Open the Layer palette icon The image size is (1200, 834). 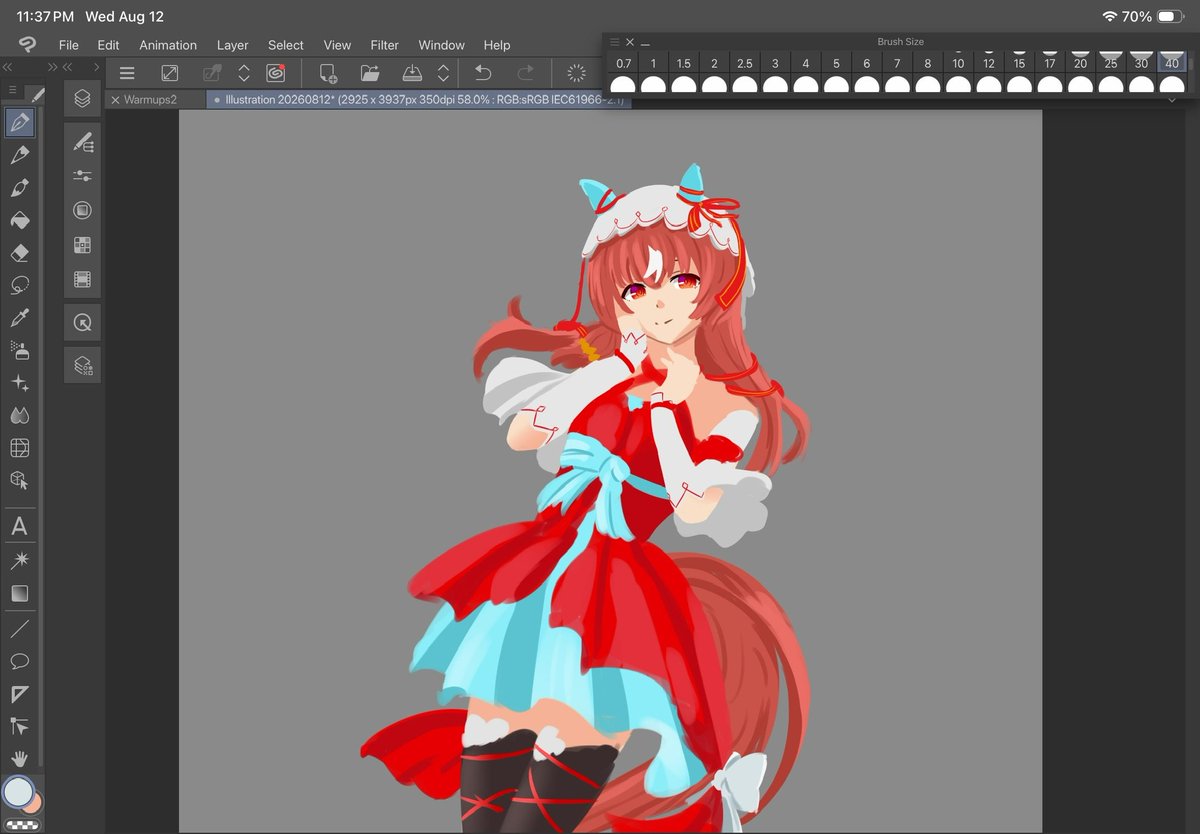82,99
